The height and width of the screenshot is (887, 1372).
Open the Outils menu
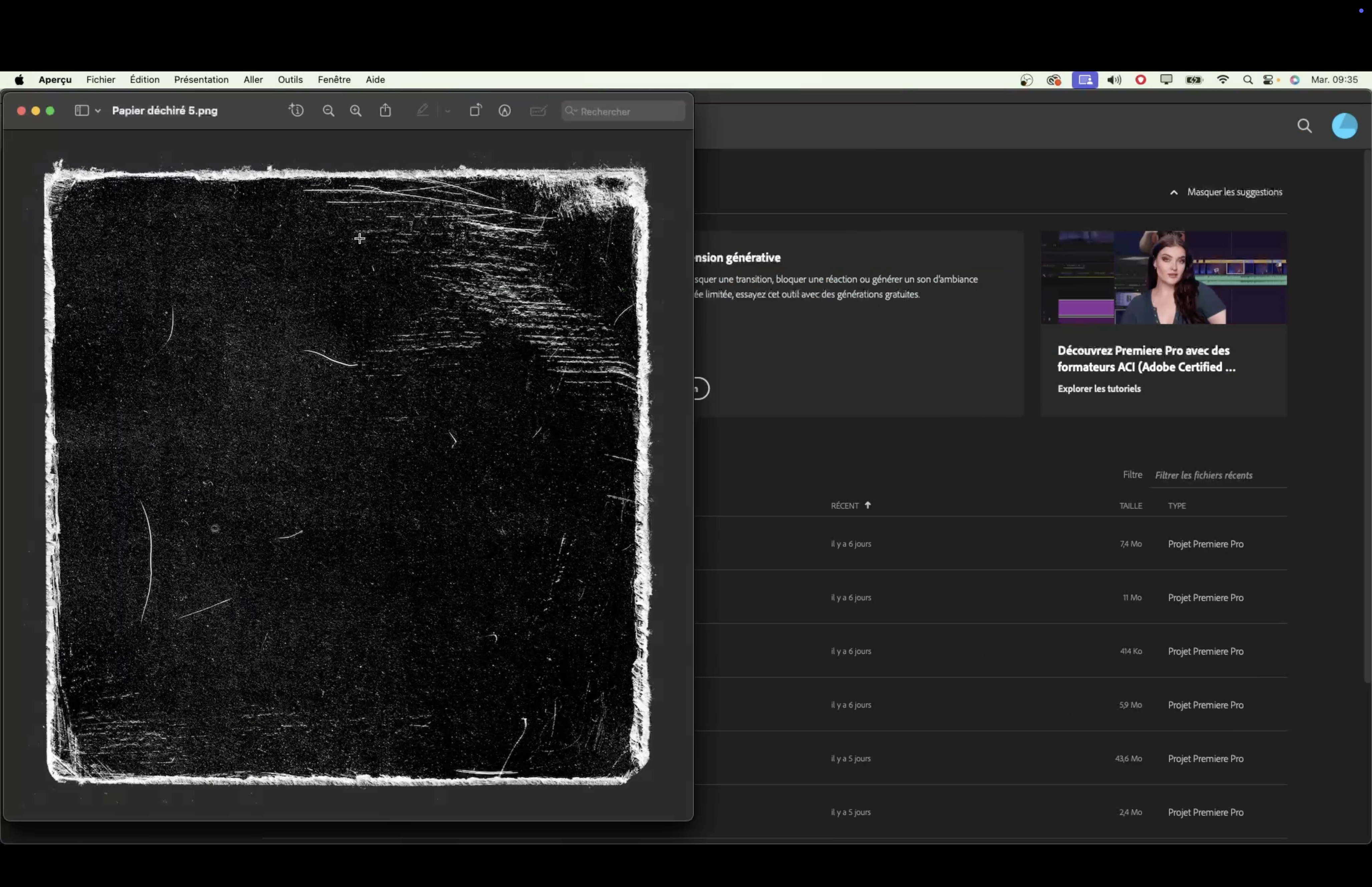tap(290, 79)
